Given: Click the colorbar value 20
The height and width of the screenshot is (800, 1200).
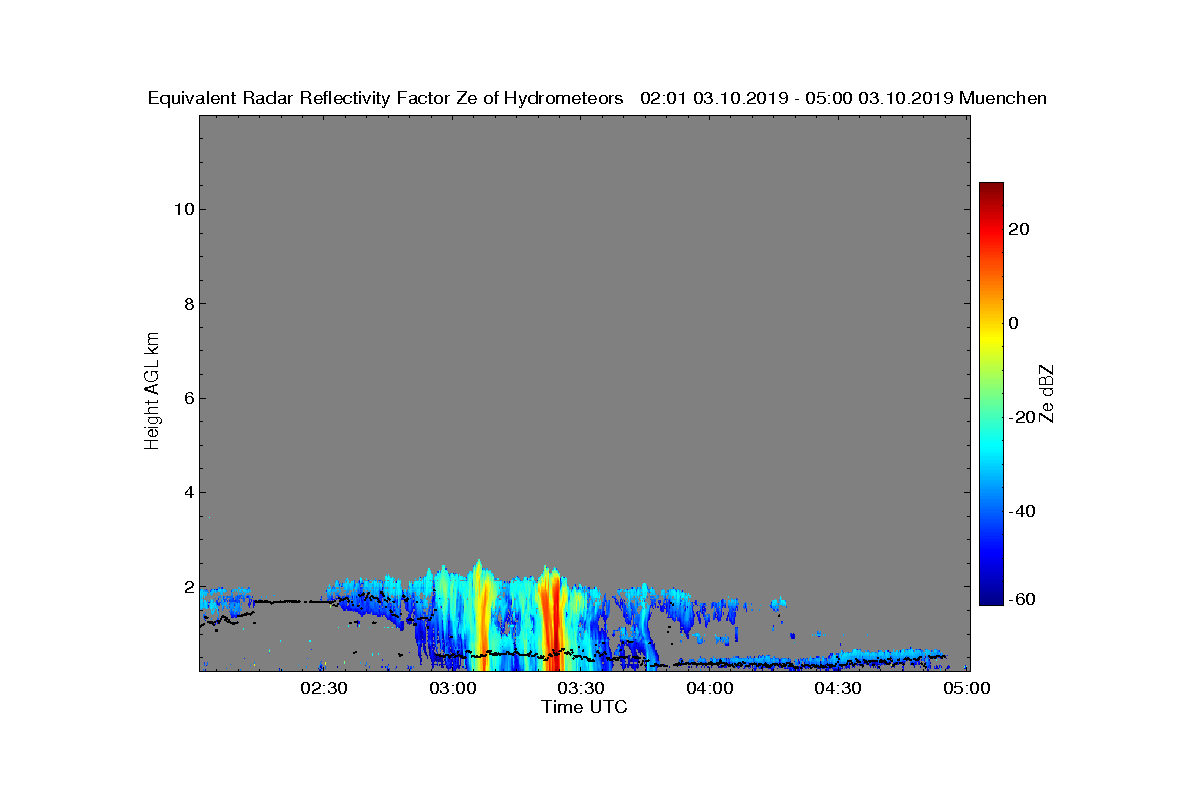Looking at the screenshot, I should pos(1019,229).
